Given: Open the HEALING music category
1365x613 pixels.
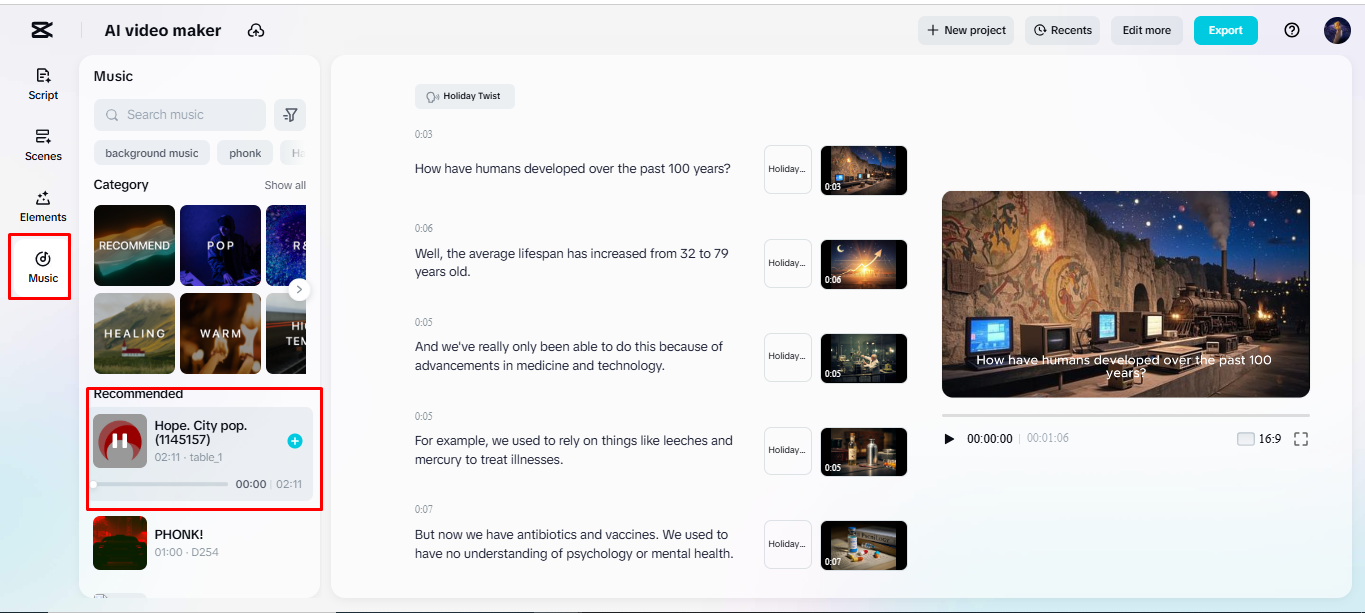Looking at the screenshot, I should tap(134, 333).
